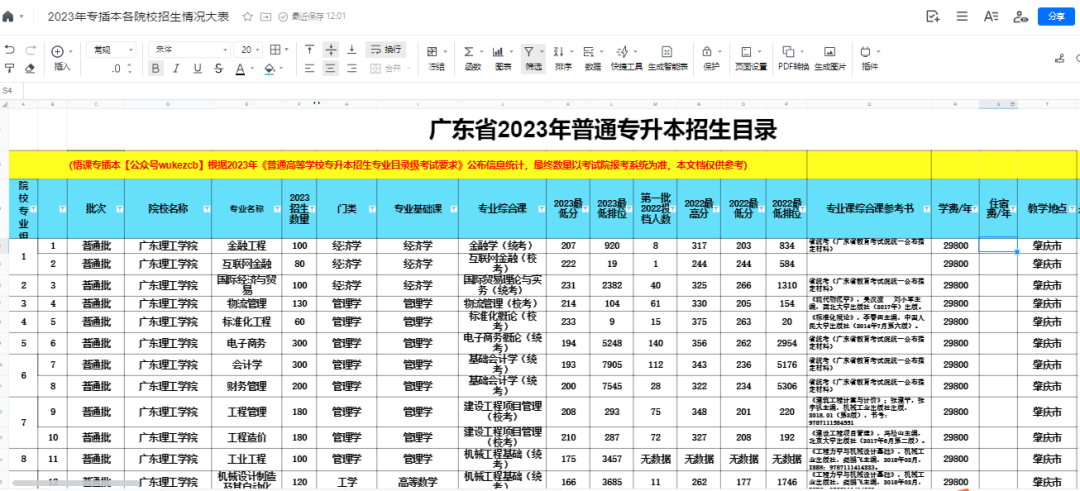Expand fill color dropdown arrow
This screenshot has height=491, width=1080.
(282, 69)
